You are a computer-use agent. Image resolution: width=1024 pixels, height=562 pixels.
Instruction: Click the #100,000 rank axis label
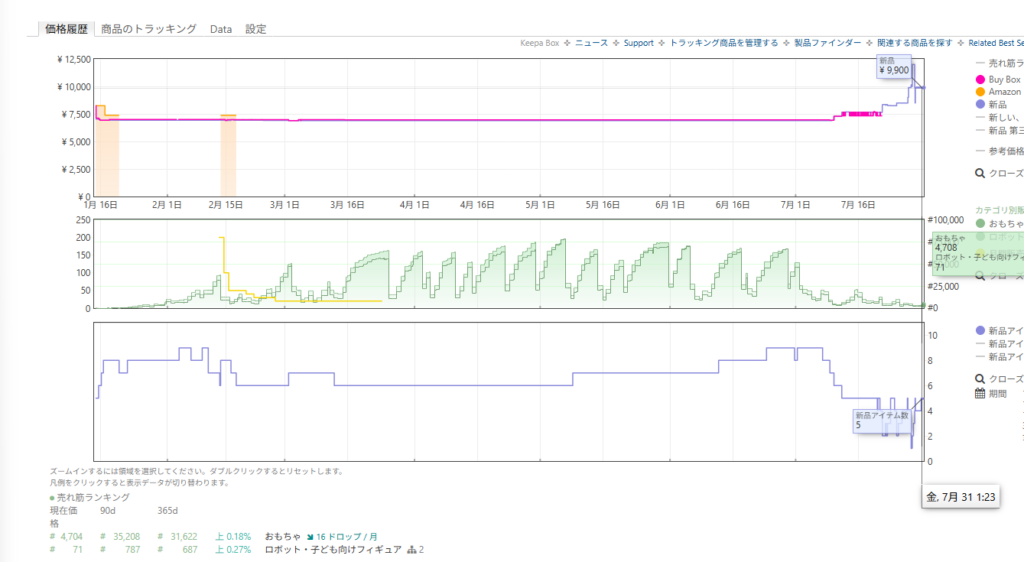tap(946, 220)
